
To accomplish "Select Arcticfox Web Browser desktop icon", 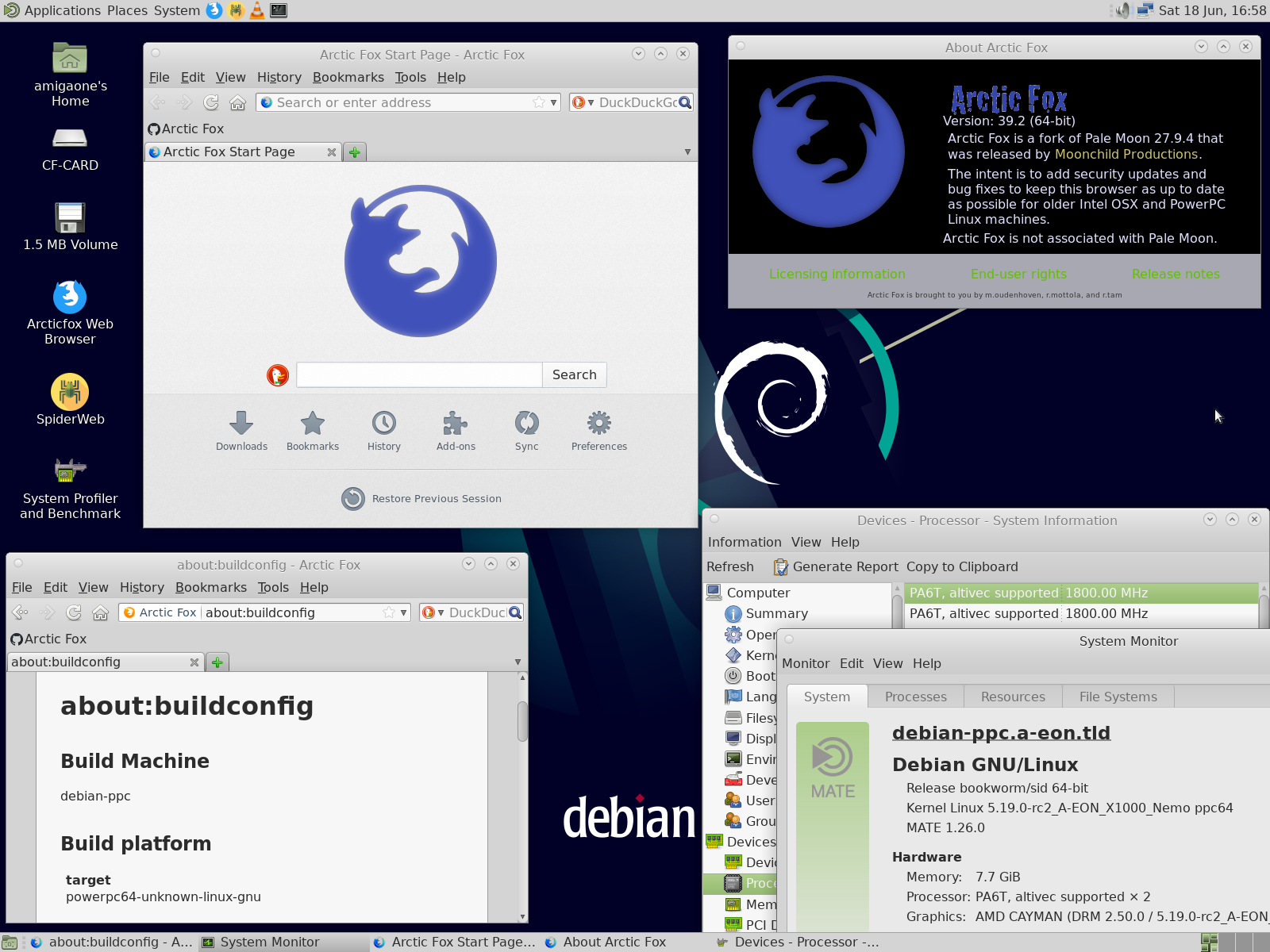I will click(x=70, y=313).
